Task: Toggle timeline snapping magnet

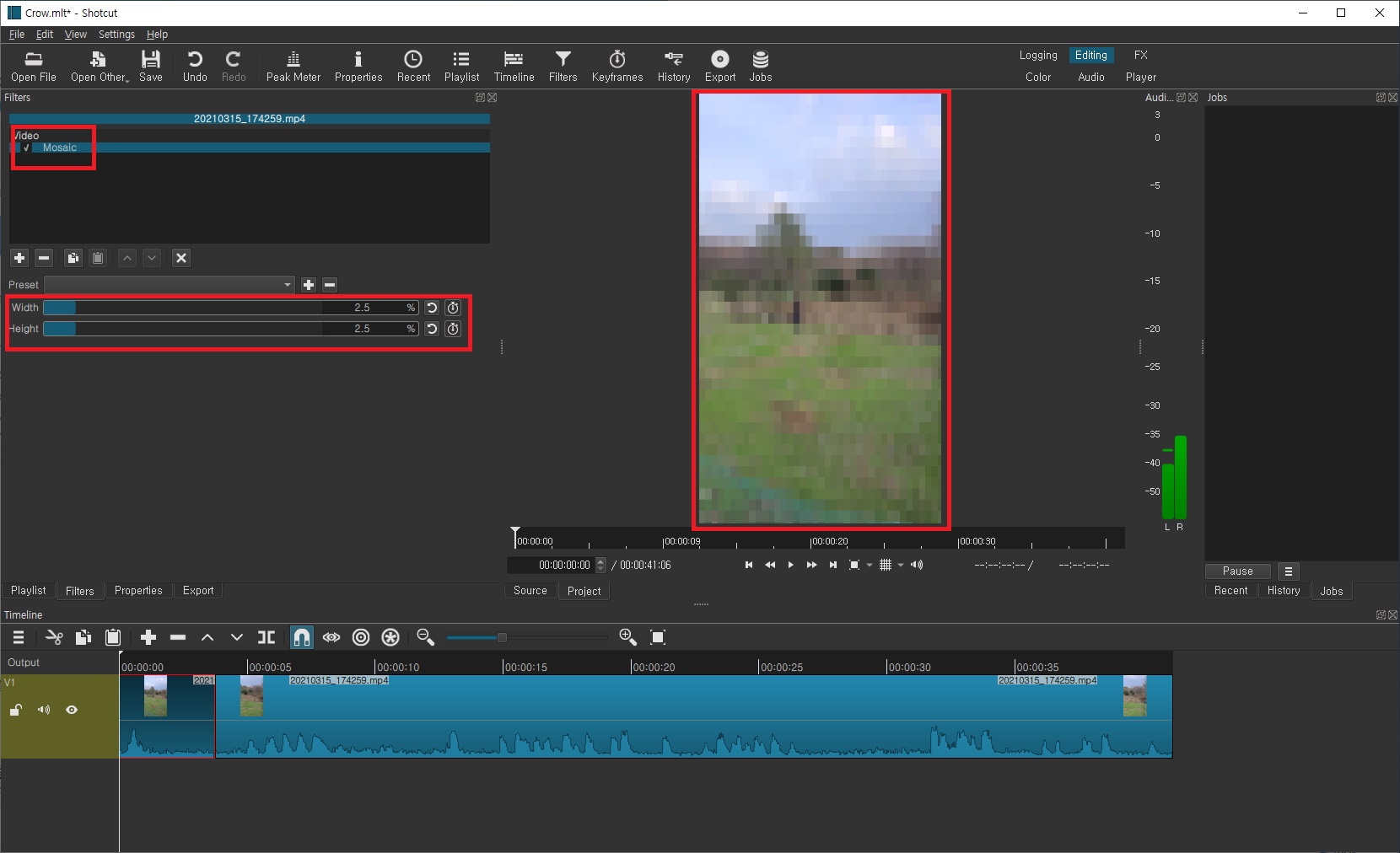Action: click(301, 637)
